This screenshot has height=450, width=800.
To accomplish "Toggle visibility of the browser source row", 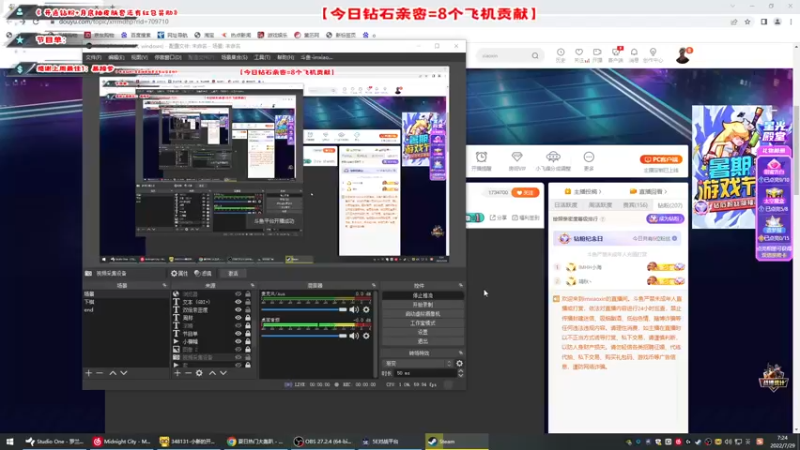I will [x=238, y=294].
